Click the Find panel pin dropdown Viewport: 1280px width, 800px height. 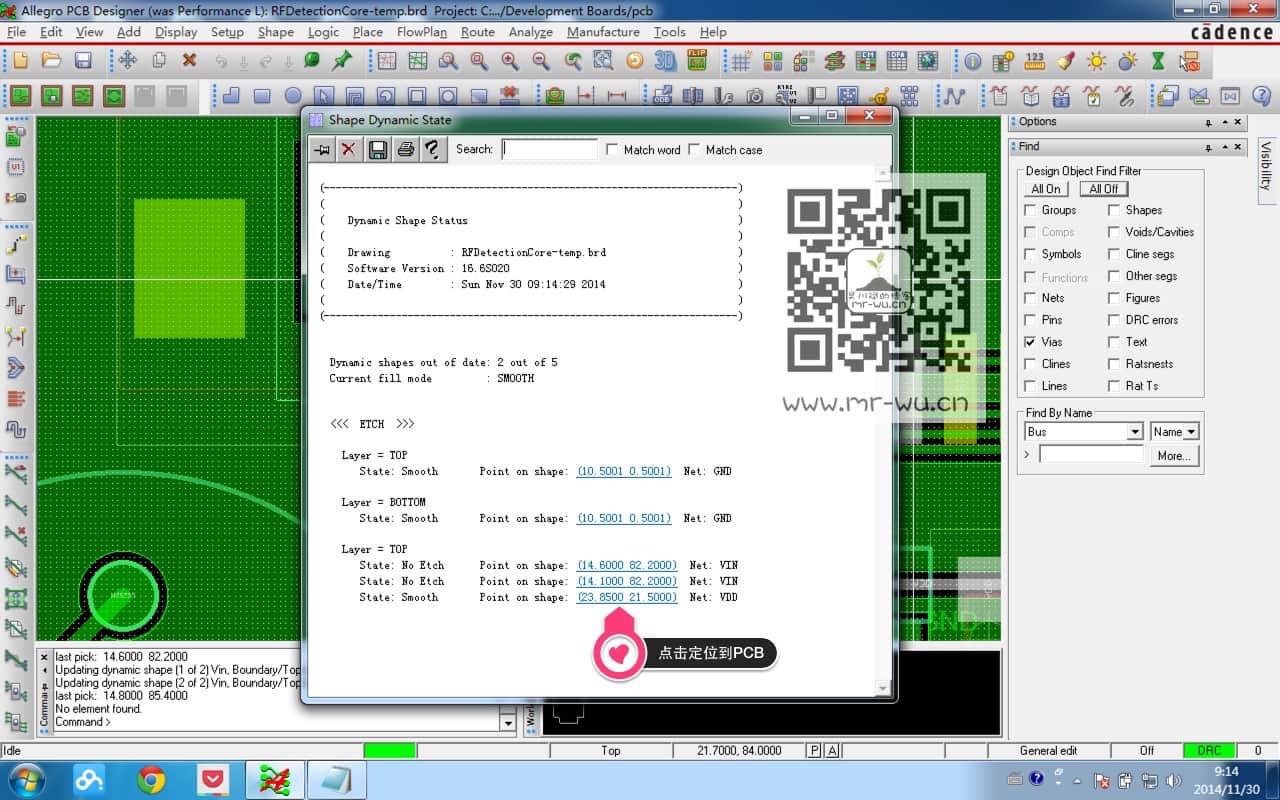click(1208, 147)
